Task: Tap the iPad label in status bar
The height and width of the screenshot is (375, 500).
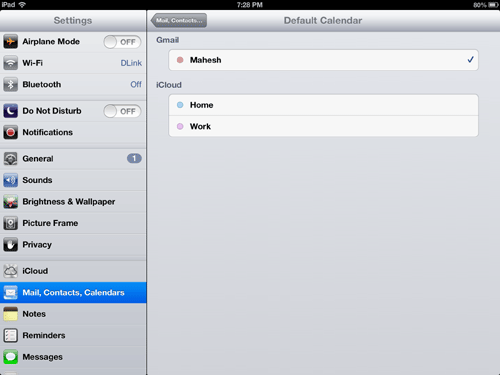Action: coord(8,5)
